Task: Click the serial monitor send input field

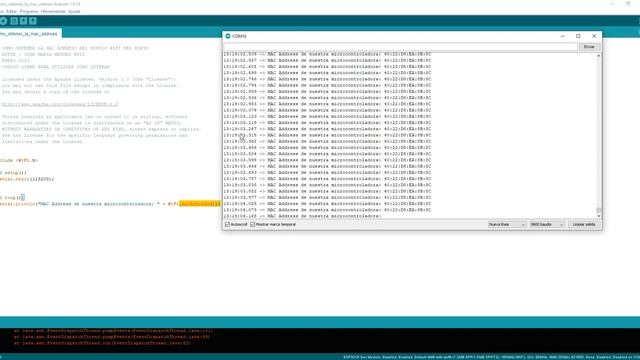Action: (400, 47)
